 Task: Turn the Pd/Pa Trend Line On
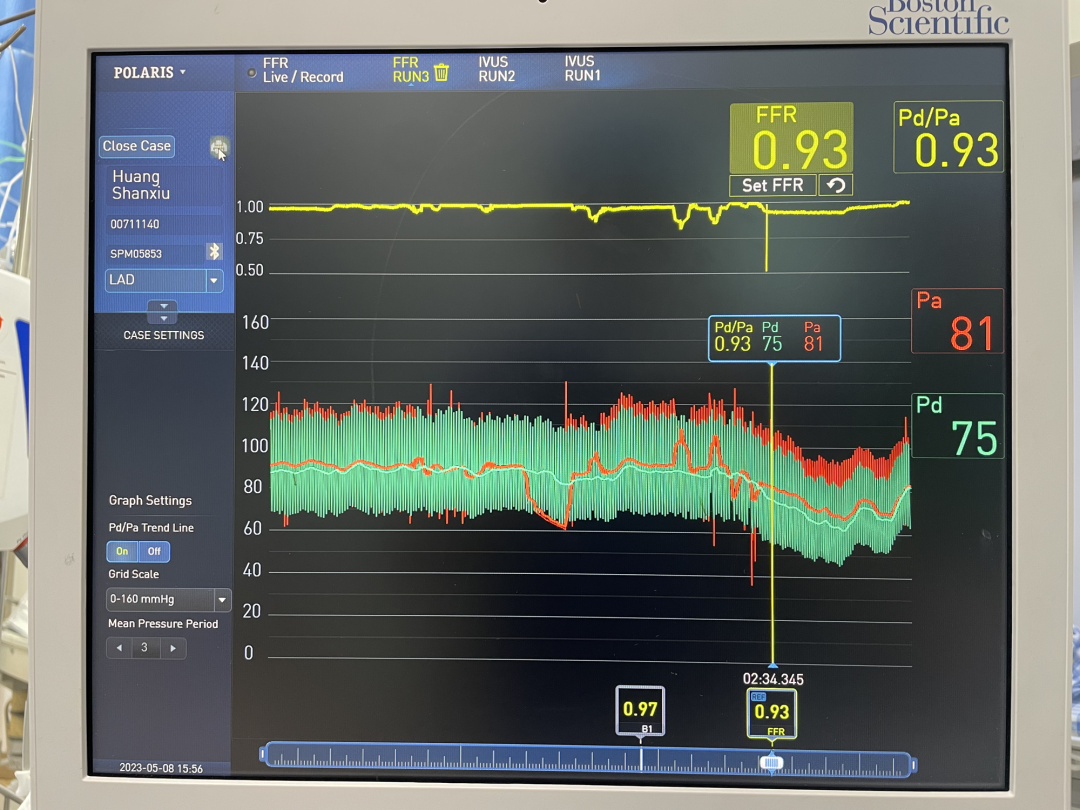[x=122, y=551]
